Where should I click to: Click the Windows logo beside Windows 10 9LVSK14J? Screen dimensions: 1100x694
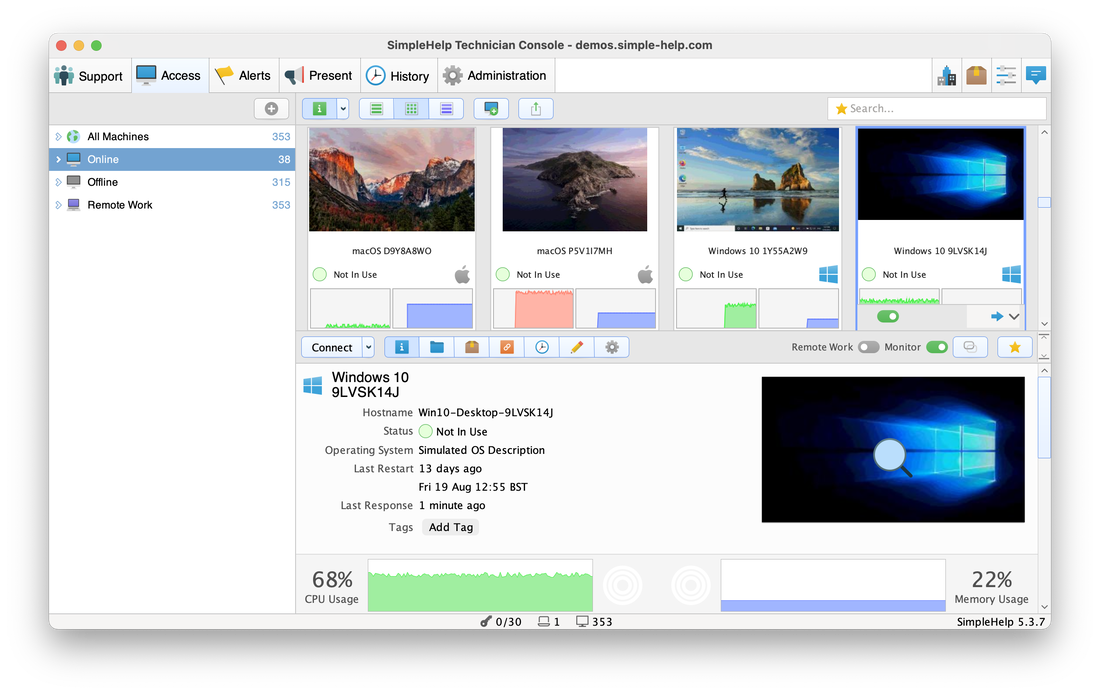tap(312, 385)
